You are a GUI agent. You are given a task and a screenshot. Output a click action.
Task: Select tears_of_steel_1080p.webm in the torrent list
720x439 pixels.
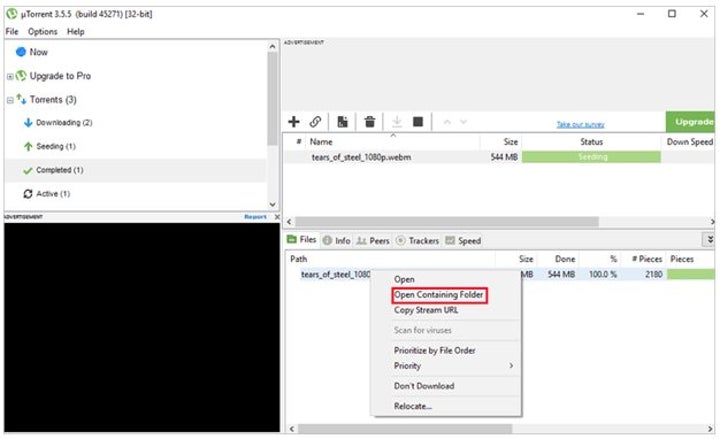(360, 157)
